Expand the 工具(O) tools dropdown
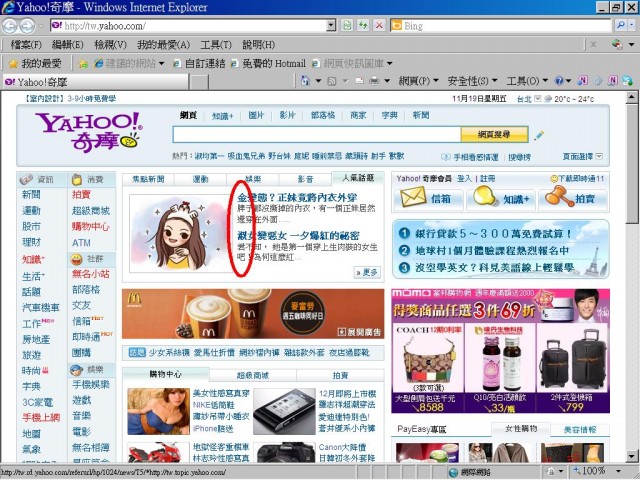 click(x=527, y=81)
